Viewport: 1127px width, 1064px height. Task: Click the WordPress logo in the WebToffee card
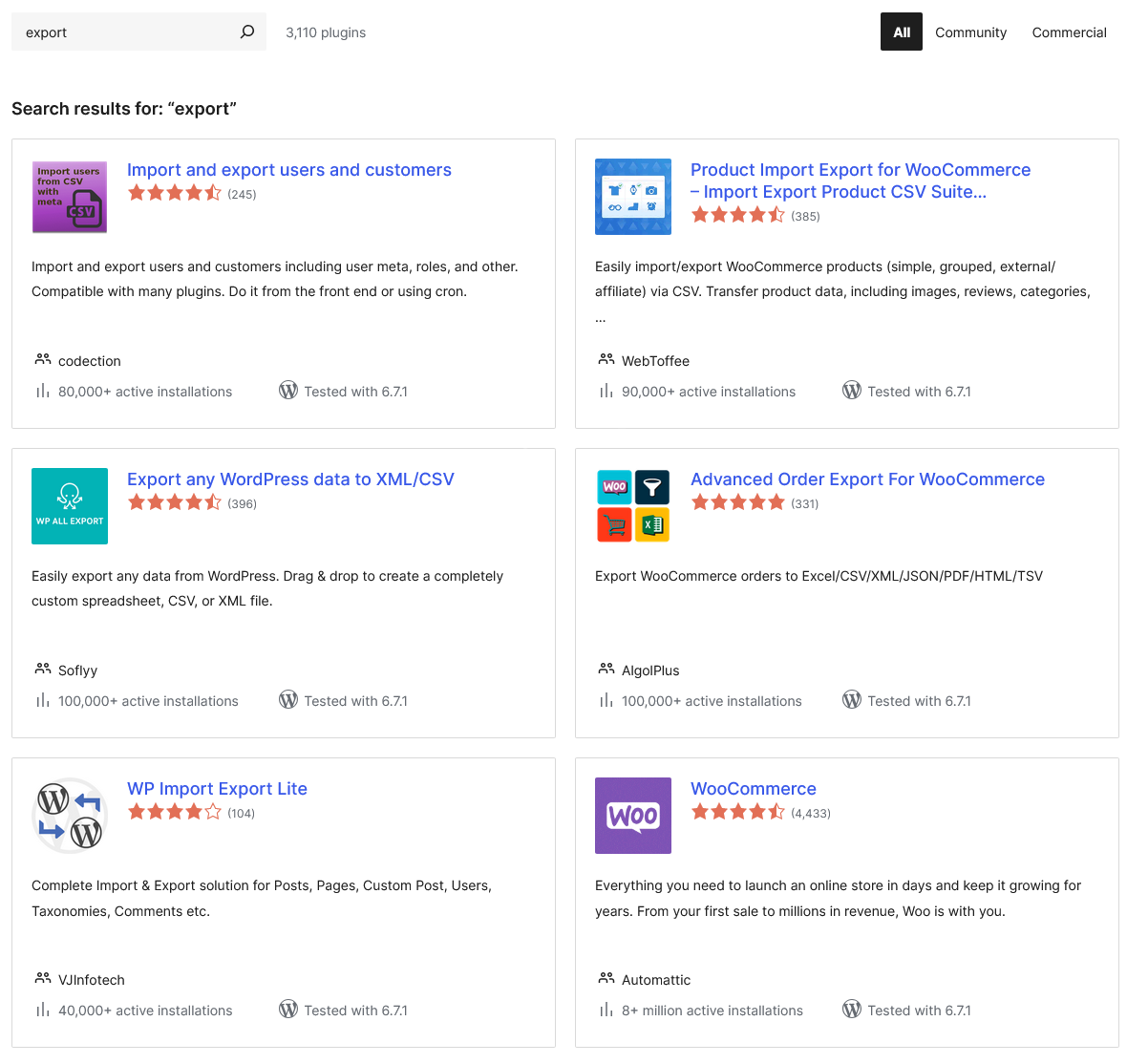coord(852,391)
